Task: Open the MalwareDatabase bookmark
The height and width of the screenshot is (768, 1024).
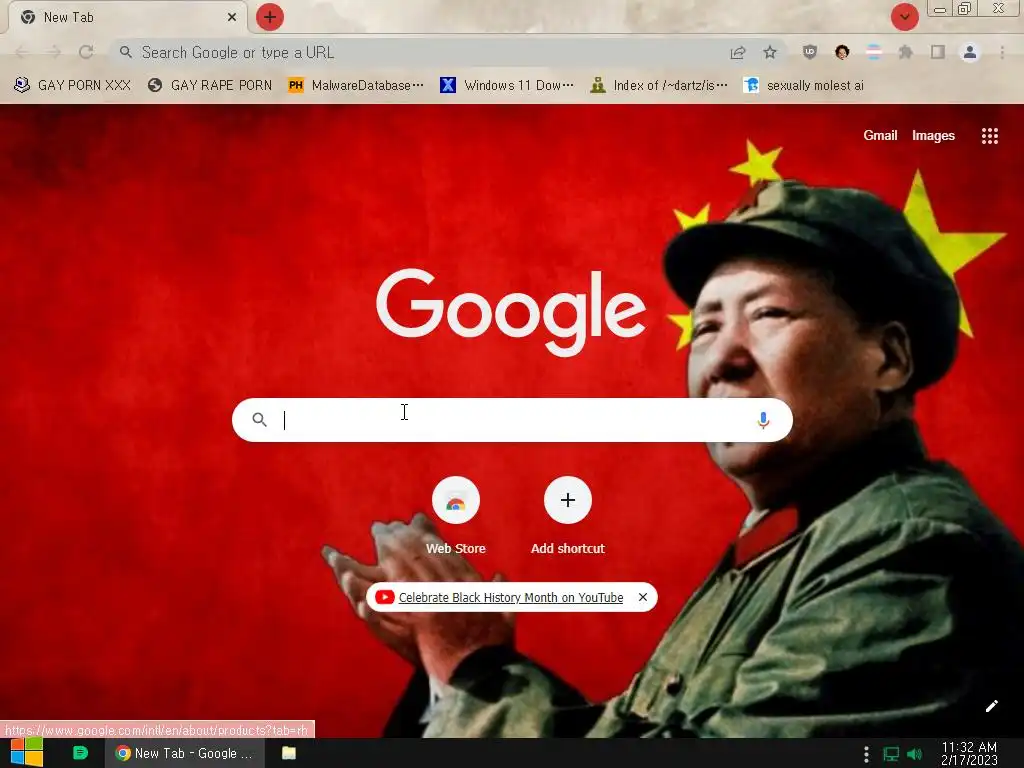Action: [x=356, y=85]
